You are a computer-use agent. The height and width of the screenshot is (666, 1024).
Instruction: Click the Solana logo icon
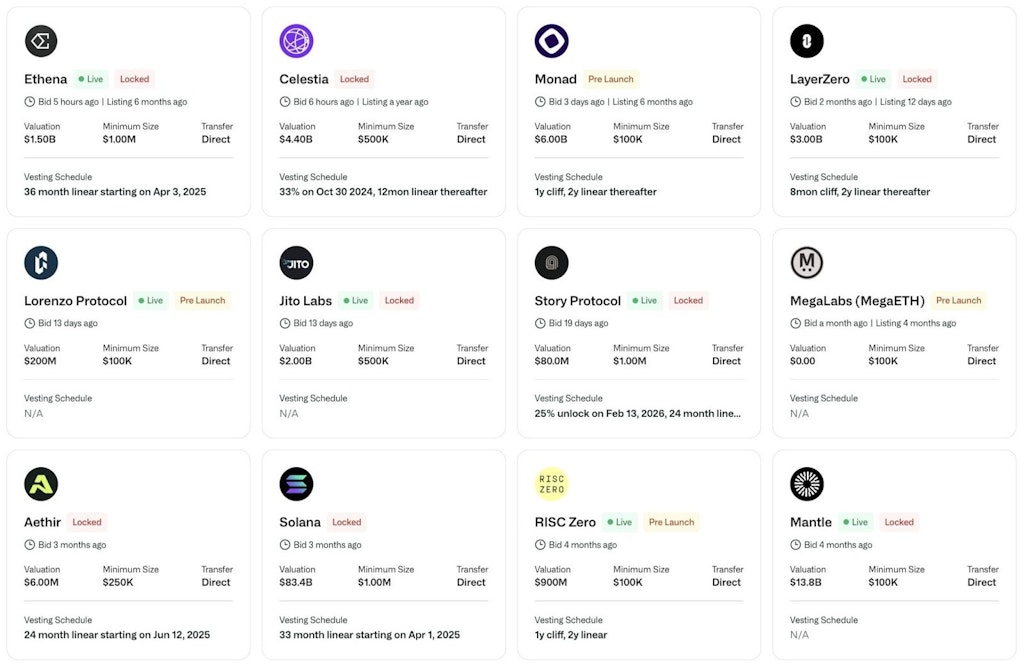(296, 484)
